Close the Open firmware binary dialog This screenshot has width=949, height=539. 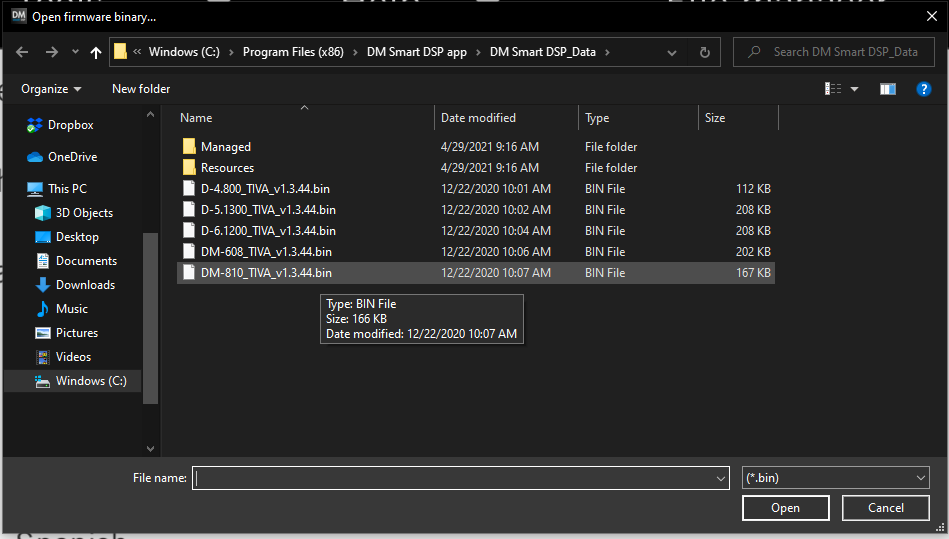tap(932, 16)
